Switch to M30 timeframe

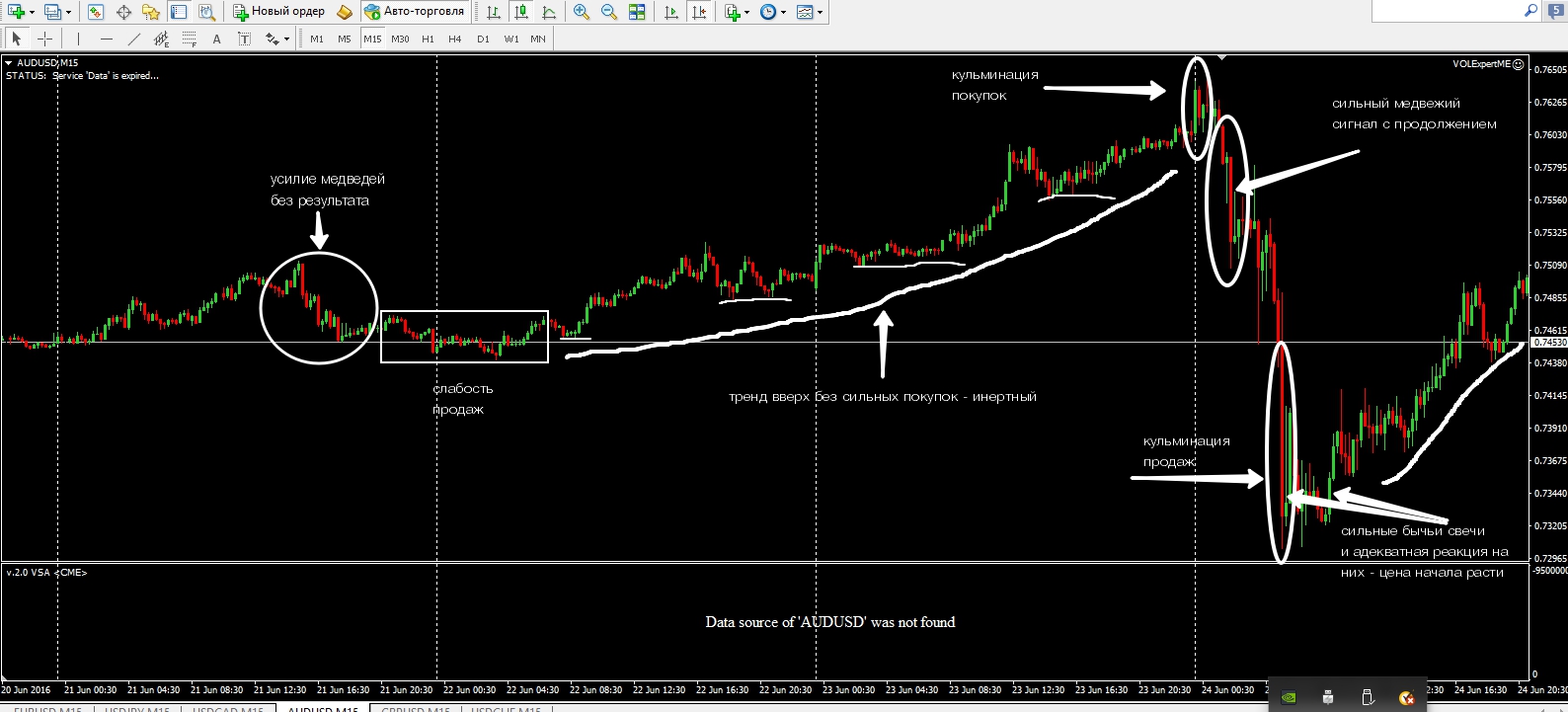(400, 39)
